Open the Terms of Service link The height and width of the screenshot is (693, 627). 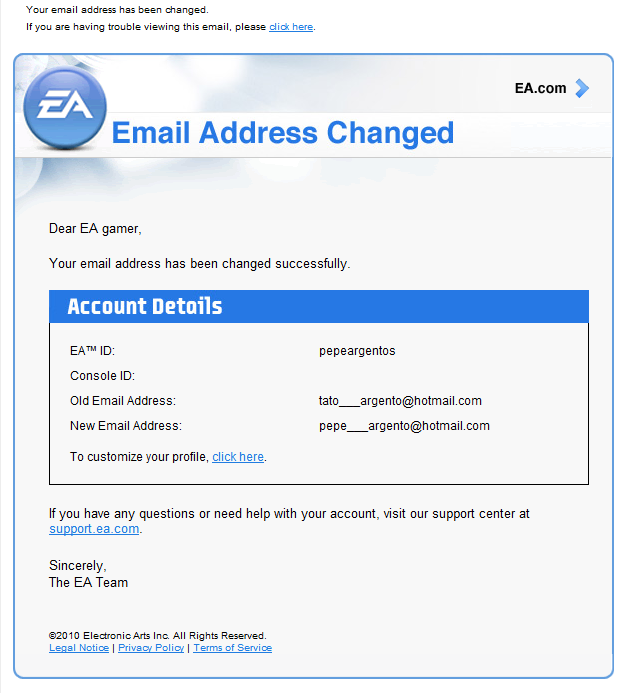tap(232, 647)
